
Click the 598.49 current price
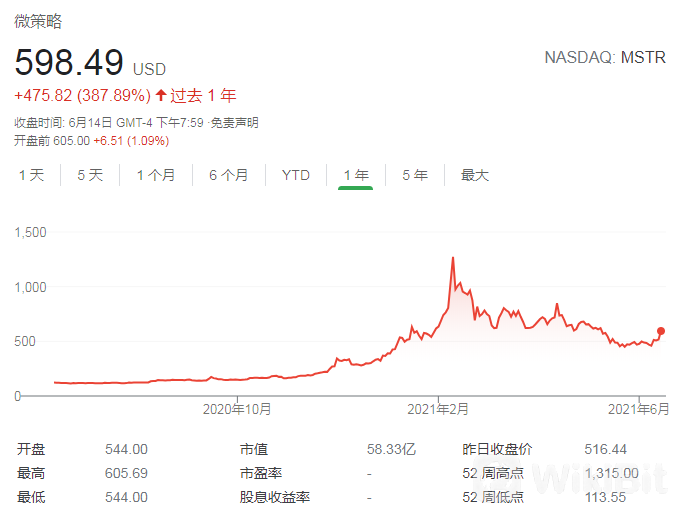click(69, 62)
